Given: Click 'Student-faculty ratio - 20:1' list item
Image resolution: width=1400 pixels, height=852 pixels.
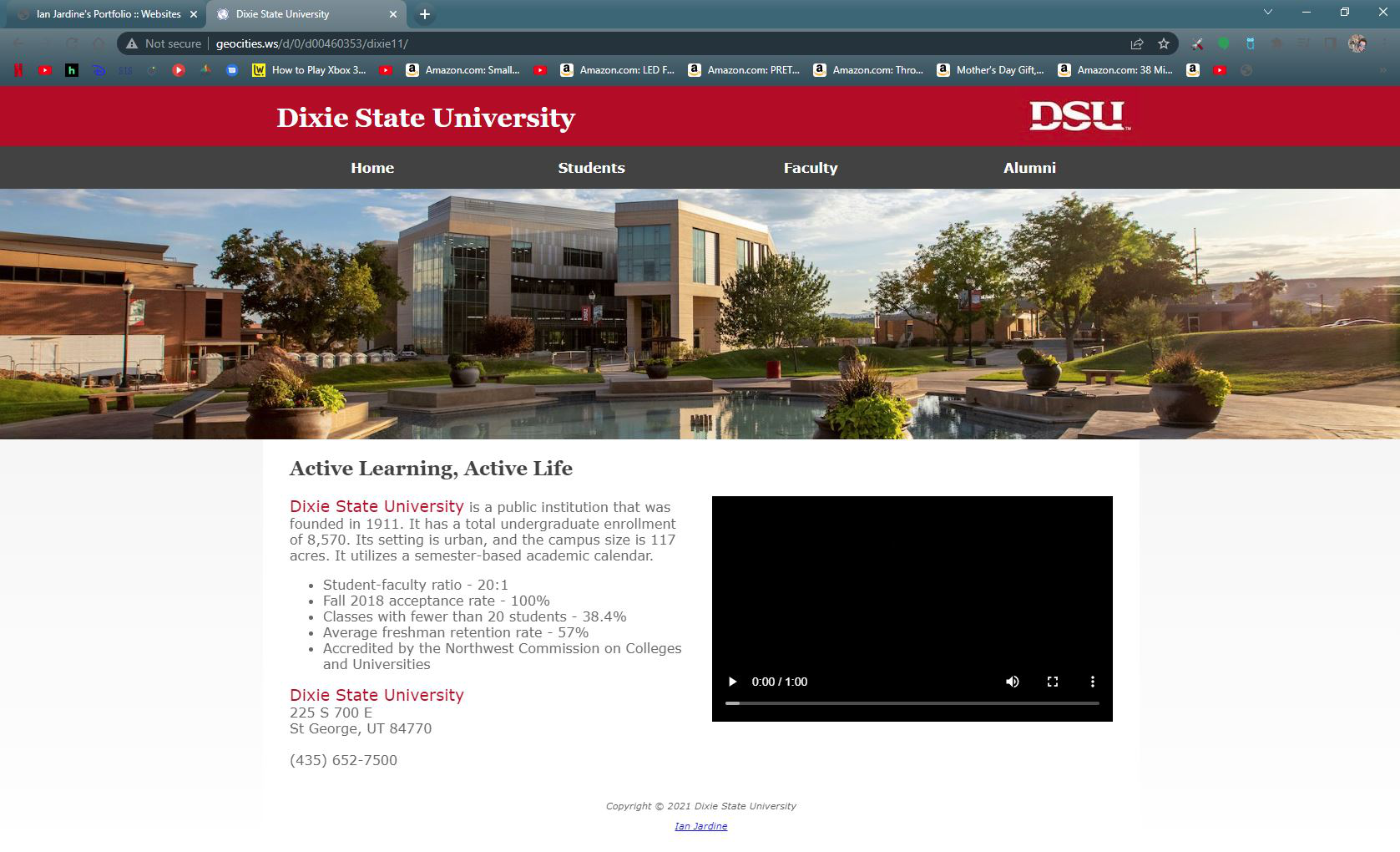Looking at the screenshot, I should [x=416, y=585].
